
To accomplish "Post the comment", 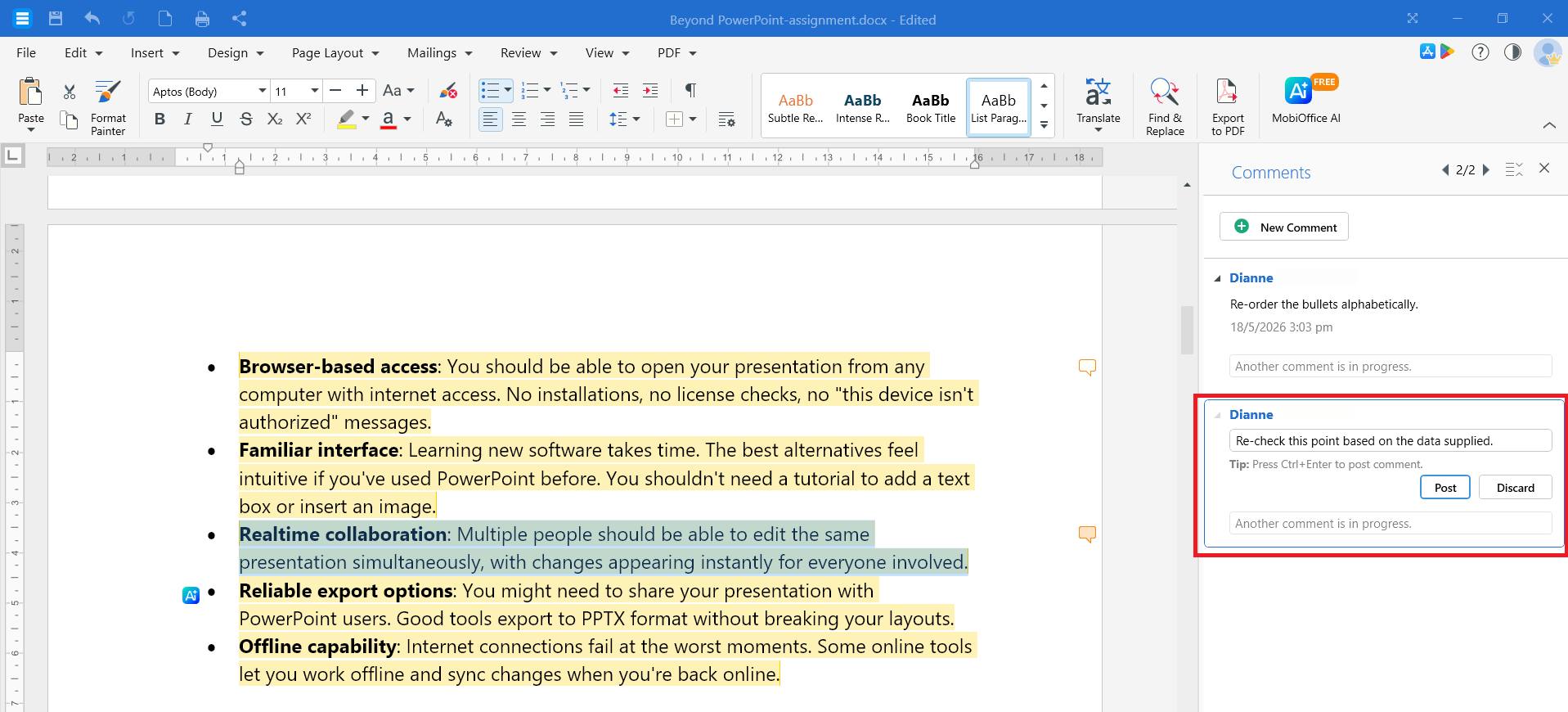I will [x=1445, y=488].
